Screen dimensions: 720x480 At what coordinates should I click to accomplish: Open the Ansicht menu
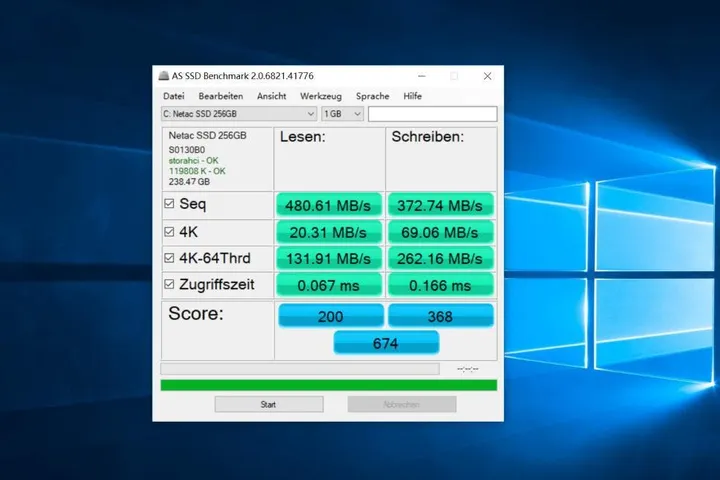[271, 96]
